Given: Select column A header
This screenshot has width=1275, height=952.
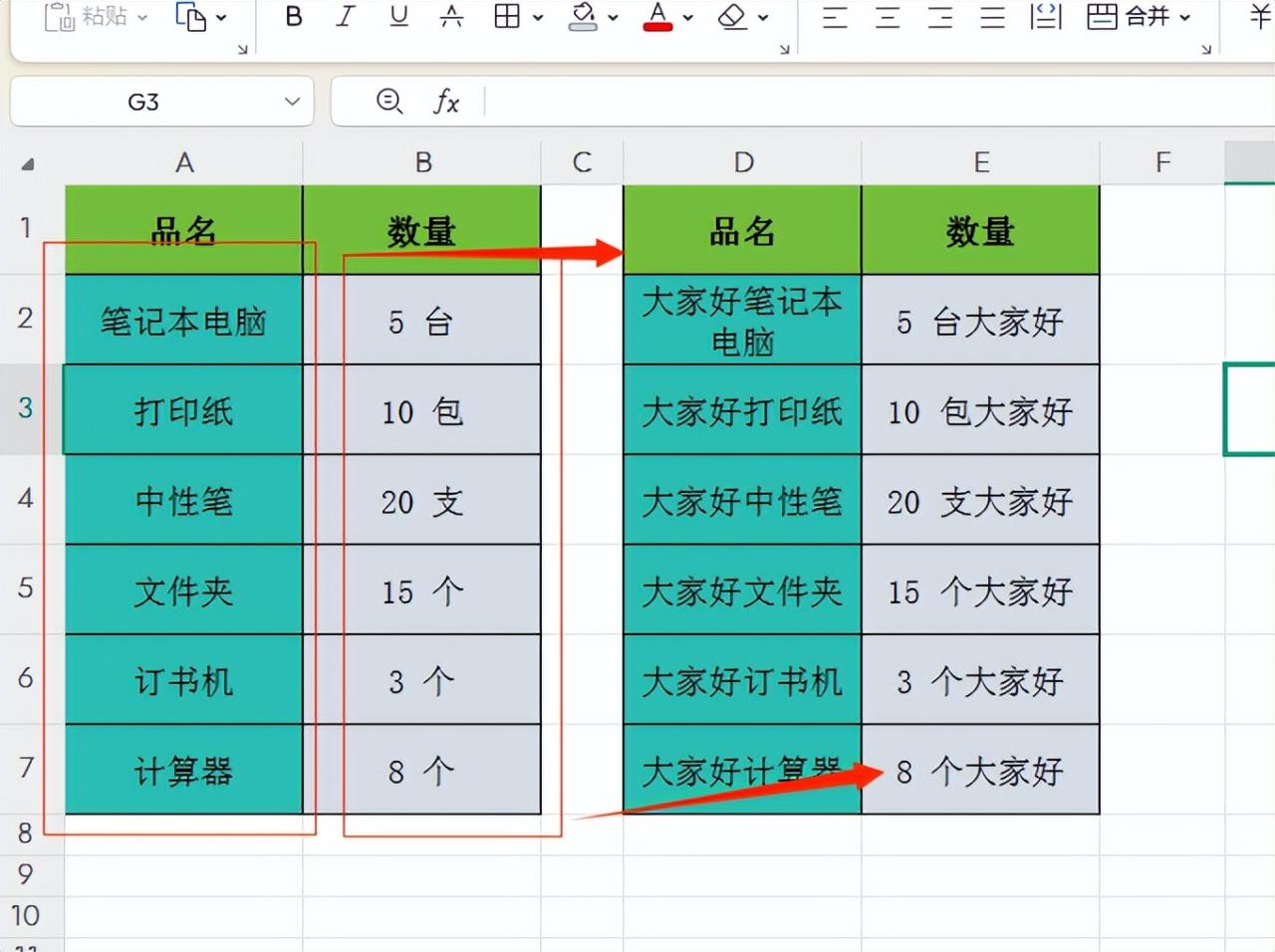Looking at the screenshot, I should click(184, 162).
